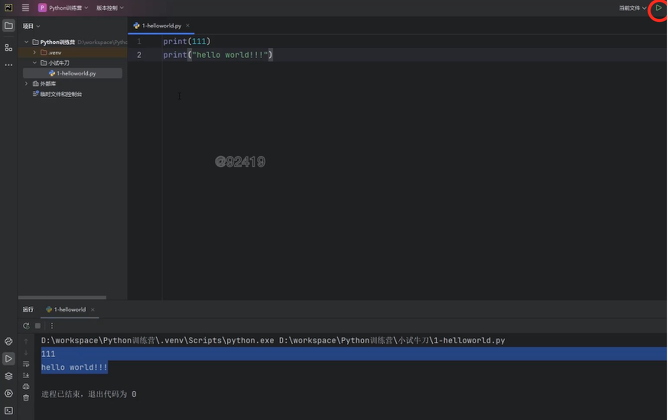Click the 111 console output line
Screen dimensions: 668x420
[x=48, y=354]
